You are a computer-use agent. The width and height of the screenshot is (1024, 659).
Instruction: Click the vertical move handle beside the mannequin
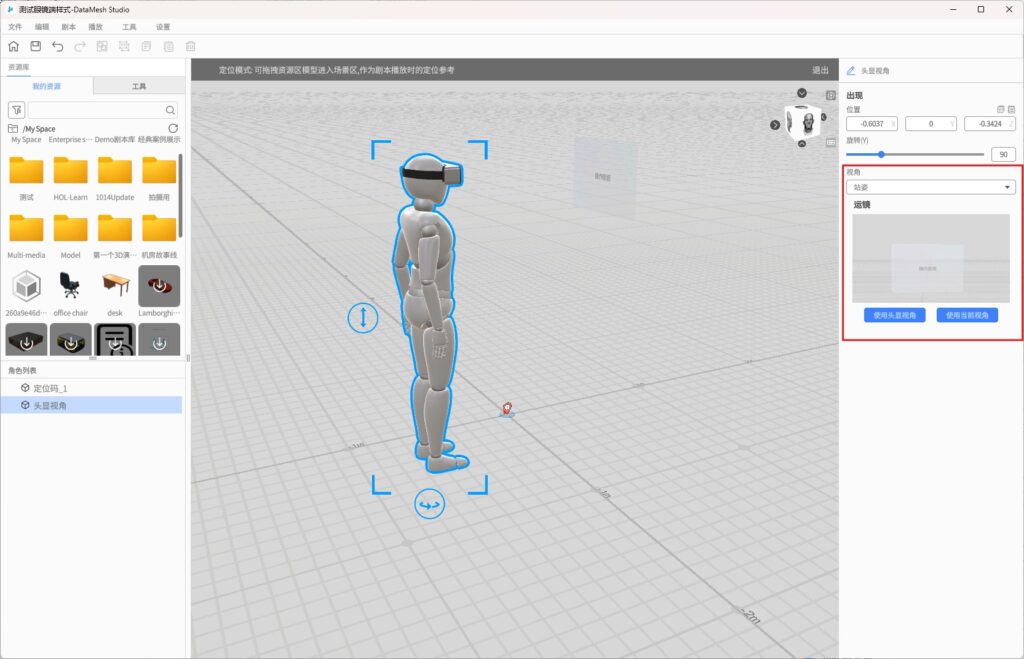[362, 318]
